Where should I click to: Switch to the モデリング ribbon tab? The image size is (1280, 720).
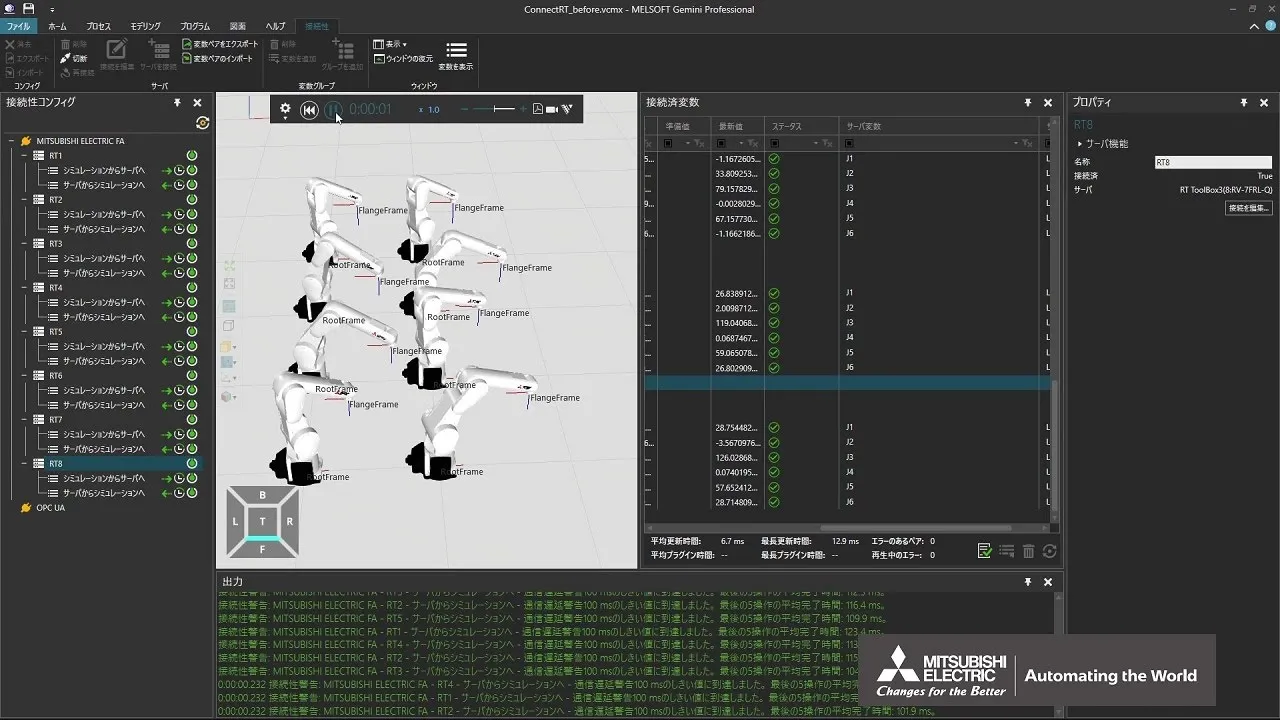[x=145, y=26]
